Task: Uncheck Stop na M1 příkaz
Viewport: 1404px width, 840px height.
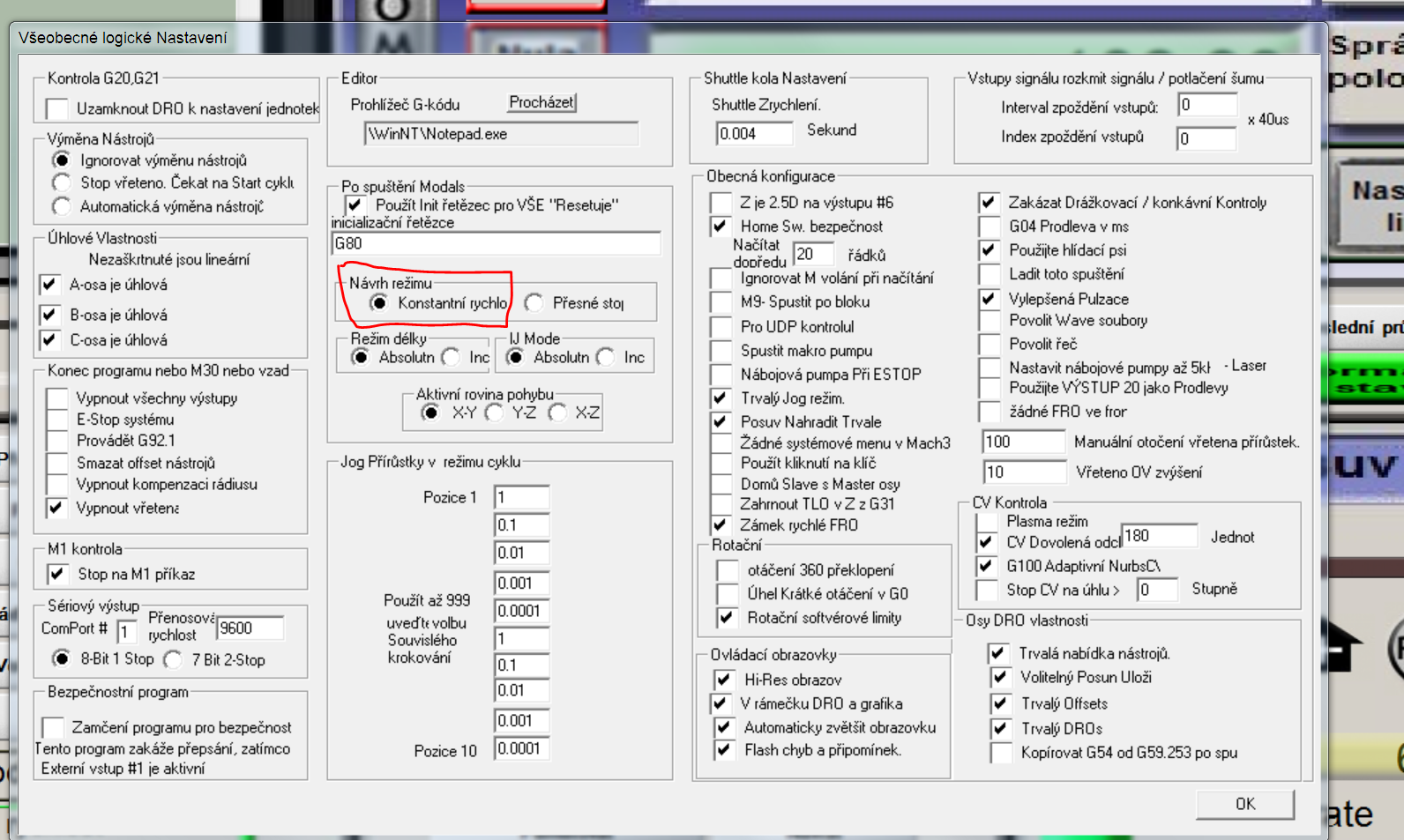Action: (x=57, y=574)
